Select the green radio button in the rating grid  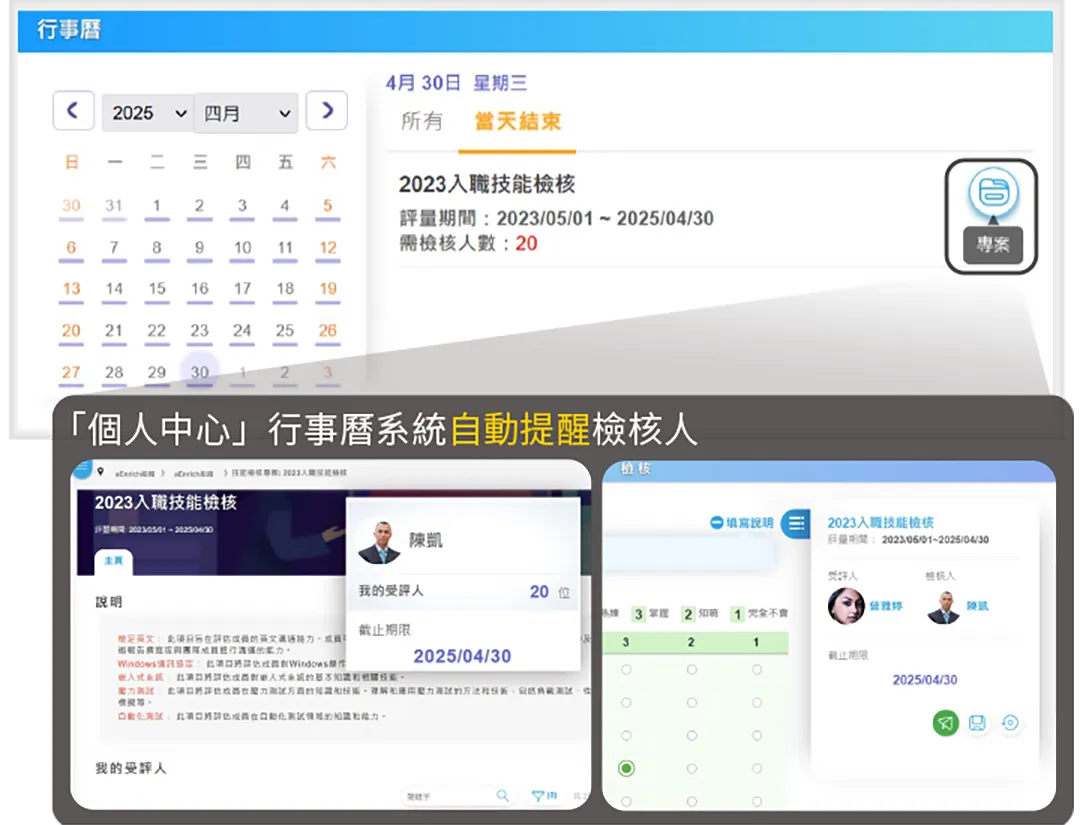(x=624, y=768)
